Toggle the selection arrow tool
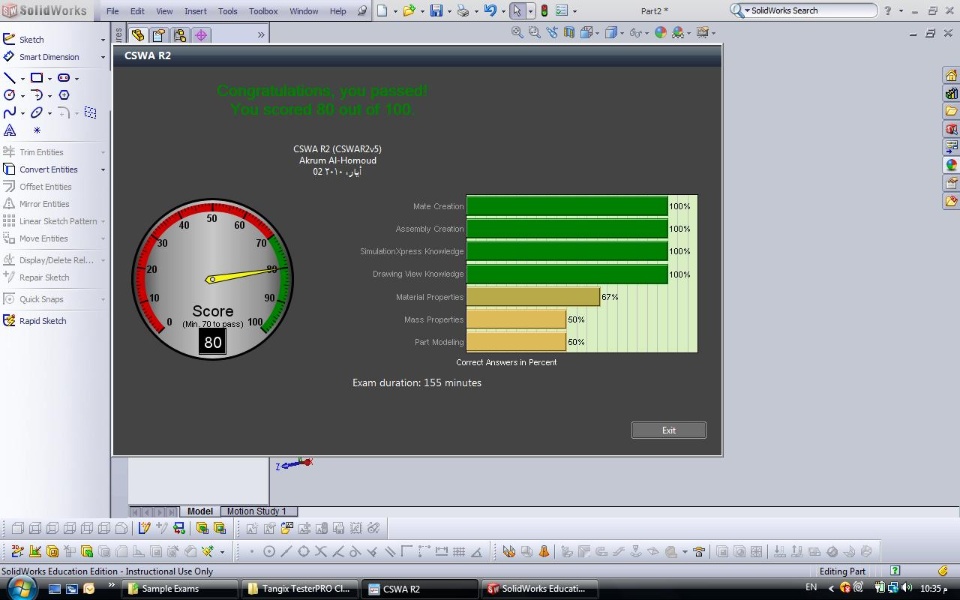This screenshot has width=960, height=600. [517, 10]
